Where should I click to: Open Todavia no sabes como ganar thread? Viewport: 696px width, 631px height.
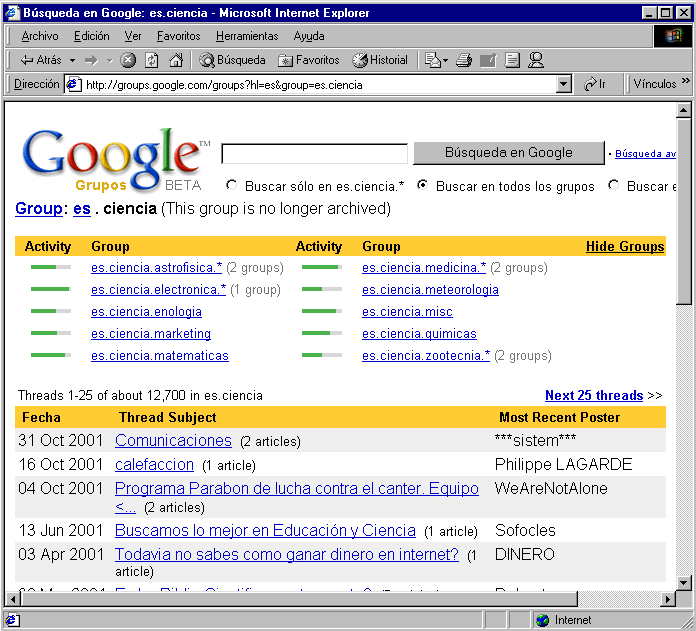click(286, 555)
